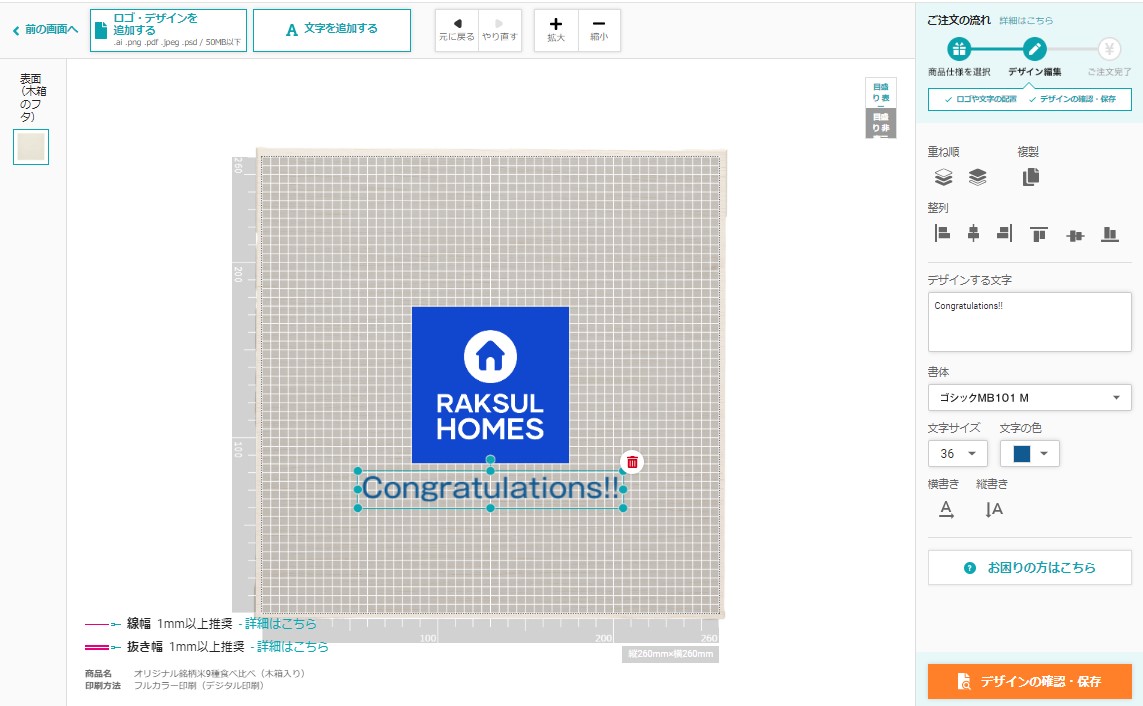Select the ご注文完了 step label
The image size is (1143, 706).
pyautogui.click(x=1109, y=72)
